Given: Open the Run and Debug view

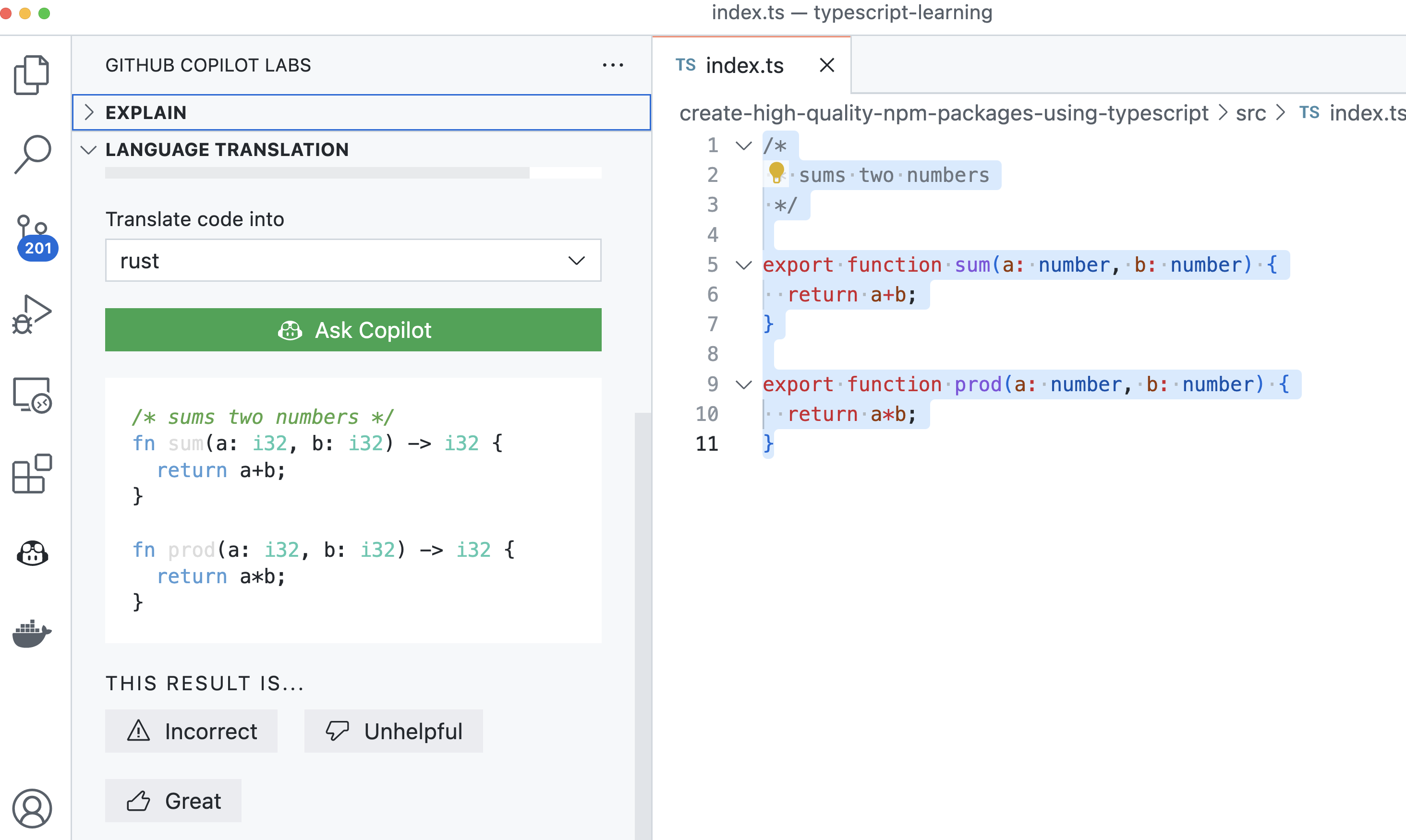Looking at the screenshot, I should (32, 315).
